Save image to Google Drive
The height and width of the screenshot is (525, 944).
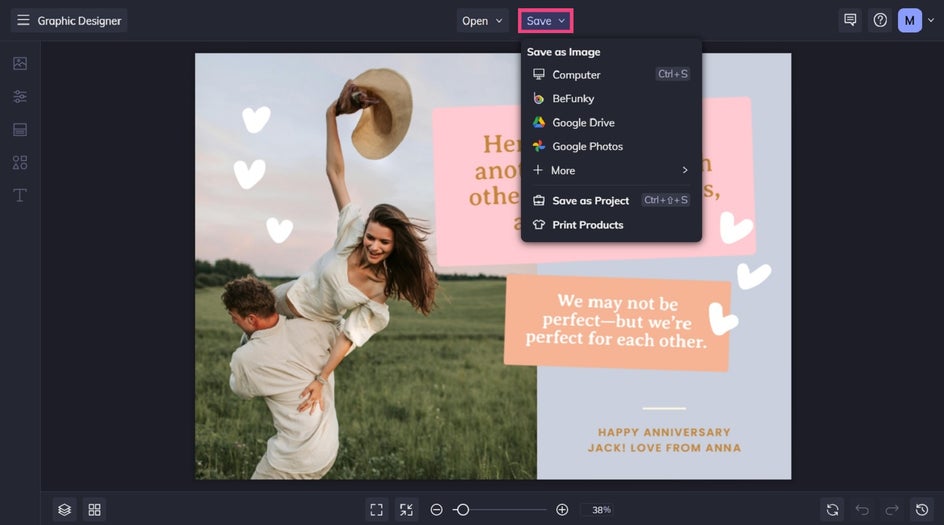pyautogui.click(x=611, y=122)
